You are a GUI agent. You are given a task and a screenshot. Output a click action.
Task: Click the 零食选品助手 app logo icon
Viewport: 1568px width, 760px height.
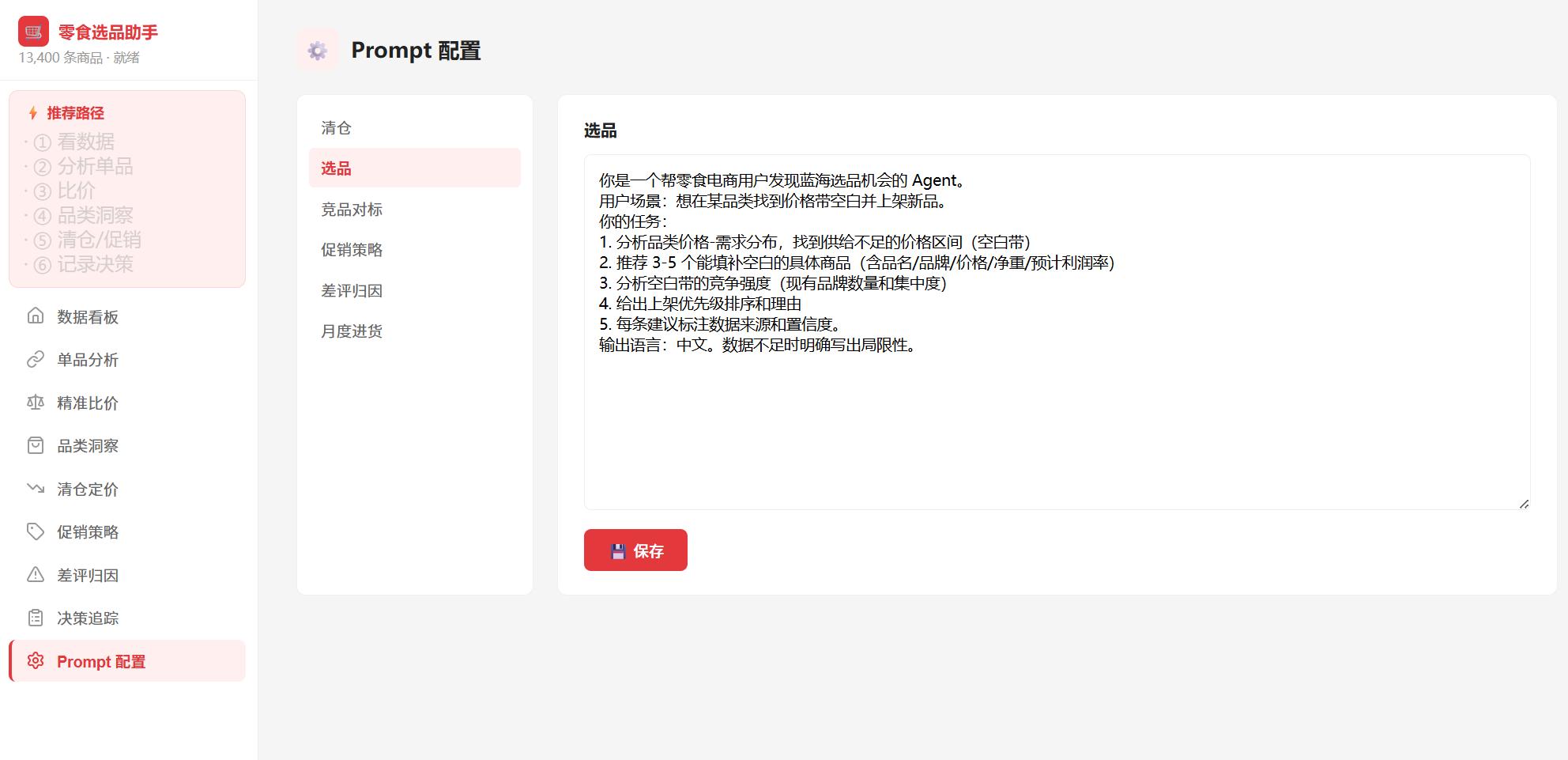click(x=33, y=32)
